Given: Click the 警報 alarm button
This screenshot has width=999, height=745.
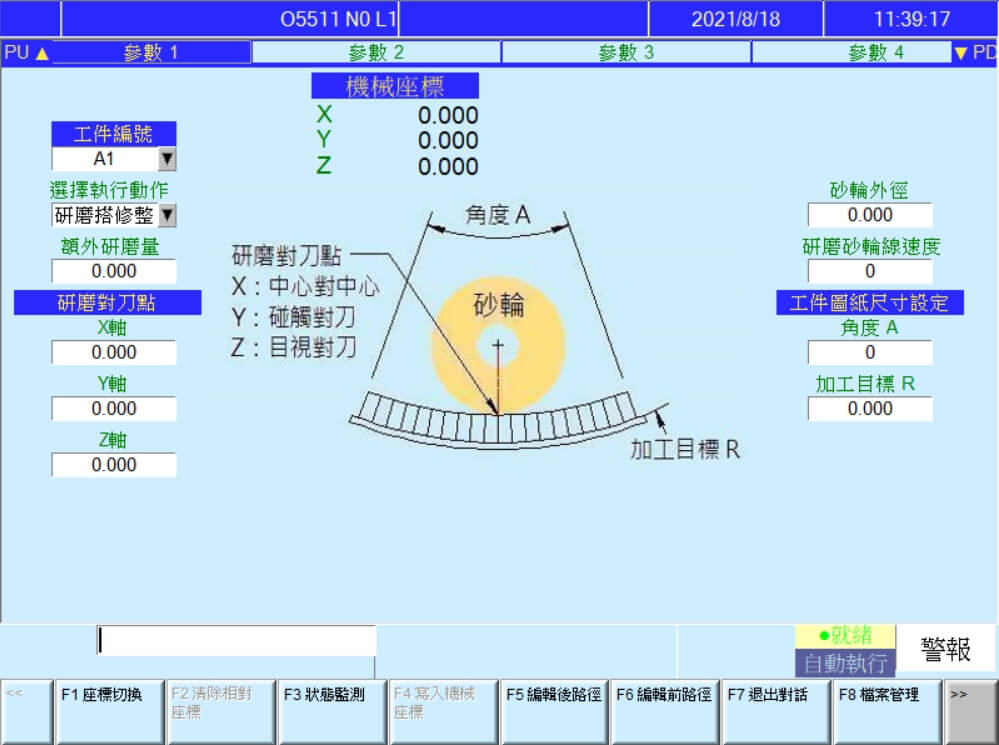Looking at the screenshot, I should pyautogui.click(x=946, y=650).
